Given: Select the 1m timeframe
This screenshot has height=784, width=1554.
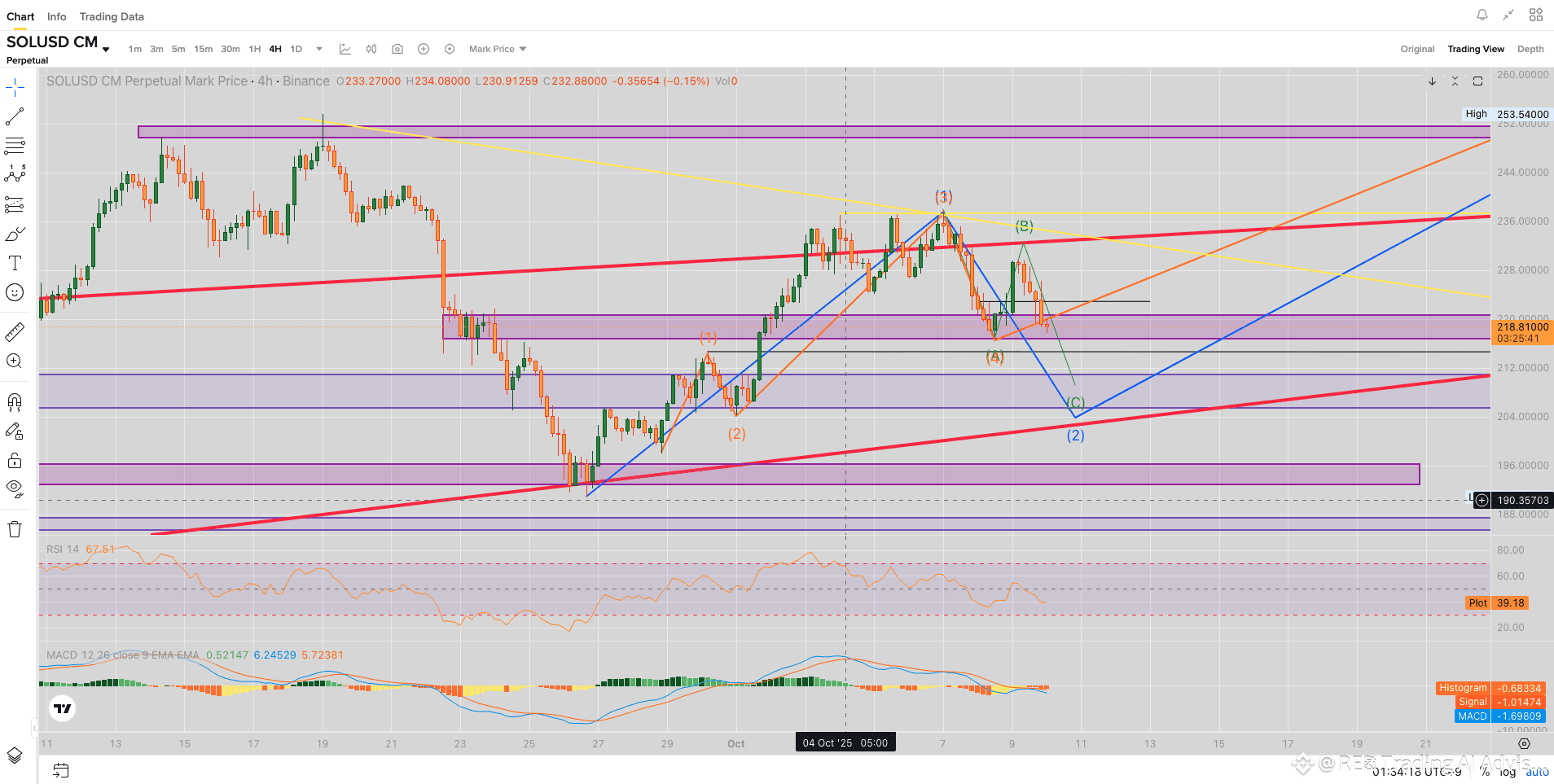Looking at the screenshot, I should [x=134, y=49].
